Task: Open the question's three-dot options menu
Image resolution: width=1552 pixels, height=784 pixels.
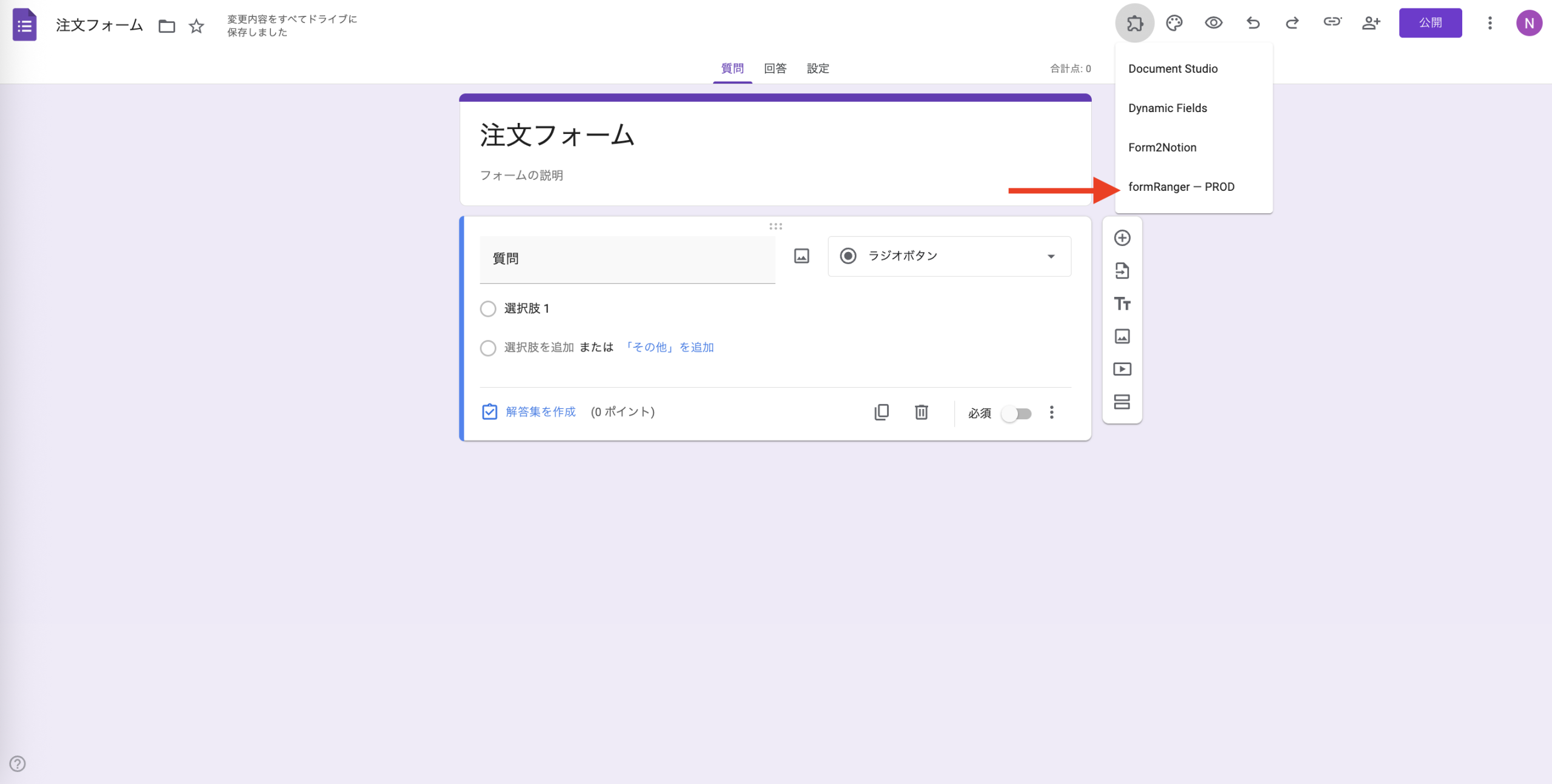Action: [1052, 413]
